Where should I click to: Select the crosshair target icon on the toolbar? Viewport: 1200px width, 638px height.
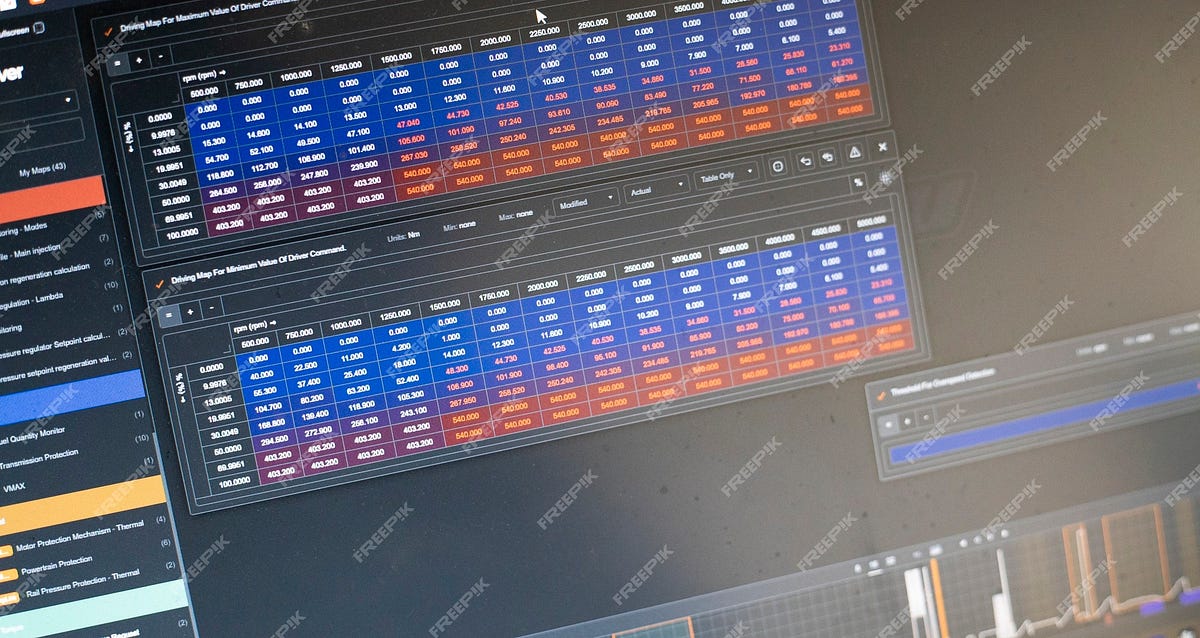778,167
